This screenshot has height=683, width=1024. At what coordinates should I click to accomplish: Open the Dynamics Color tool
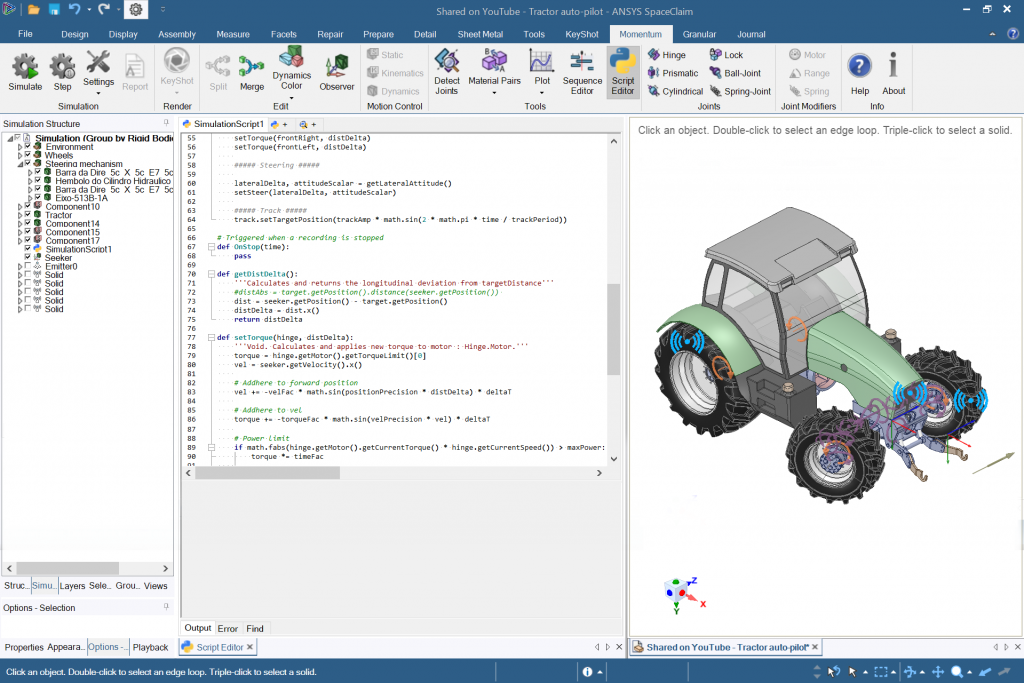(291, 72)
